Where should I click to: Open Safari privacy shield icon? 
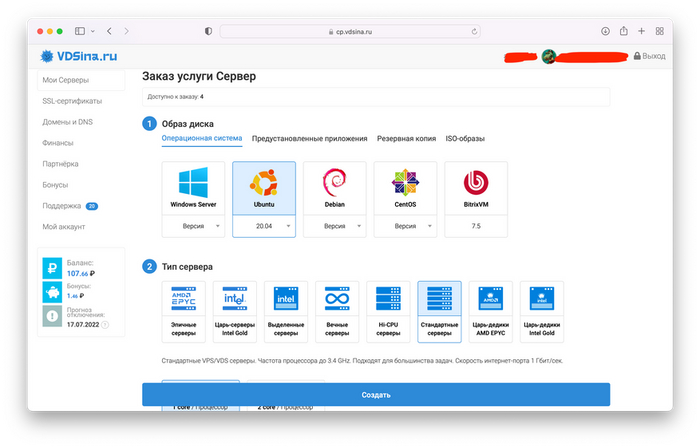pos(208,31)
